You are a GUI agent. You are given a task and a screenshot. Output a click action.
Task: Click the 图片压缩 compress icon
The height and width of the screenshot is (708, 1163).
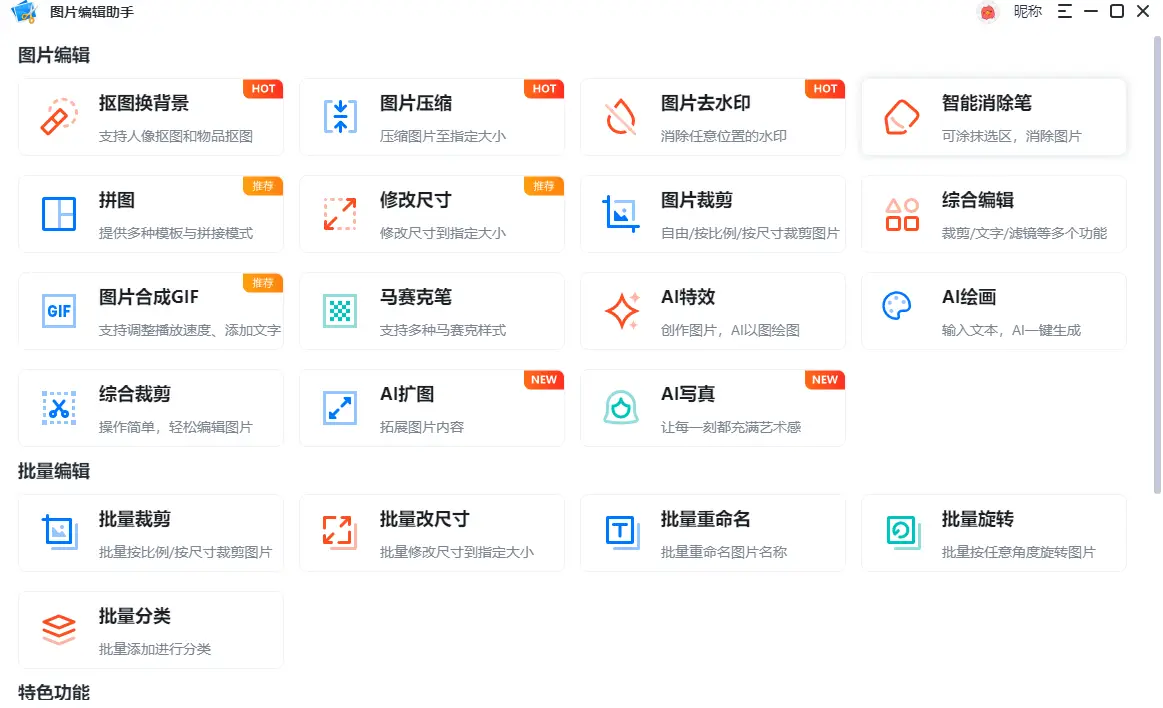(x=340, y=116)
